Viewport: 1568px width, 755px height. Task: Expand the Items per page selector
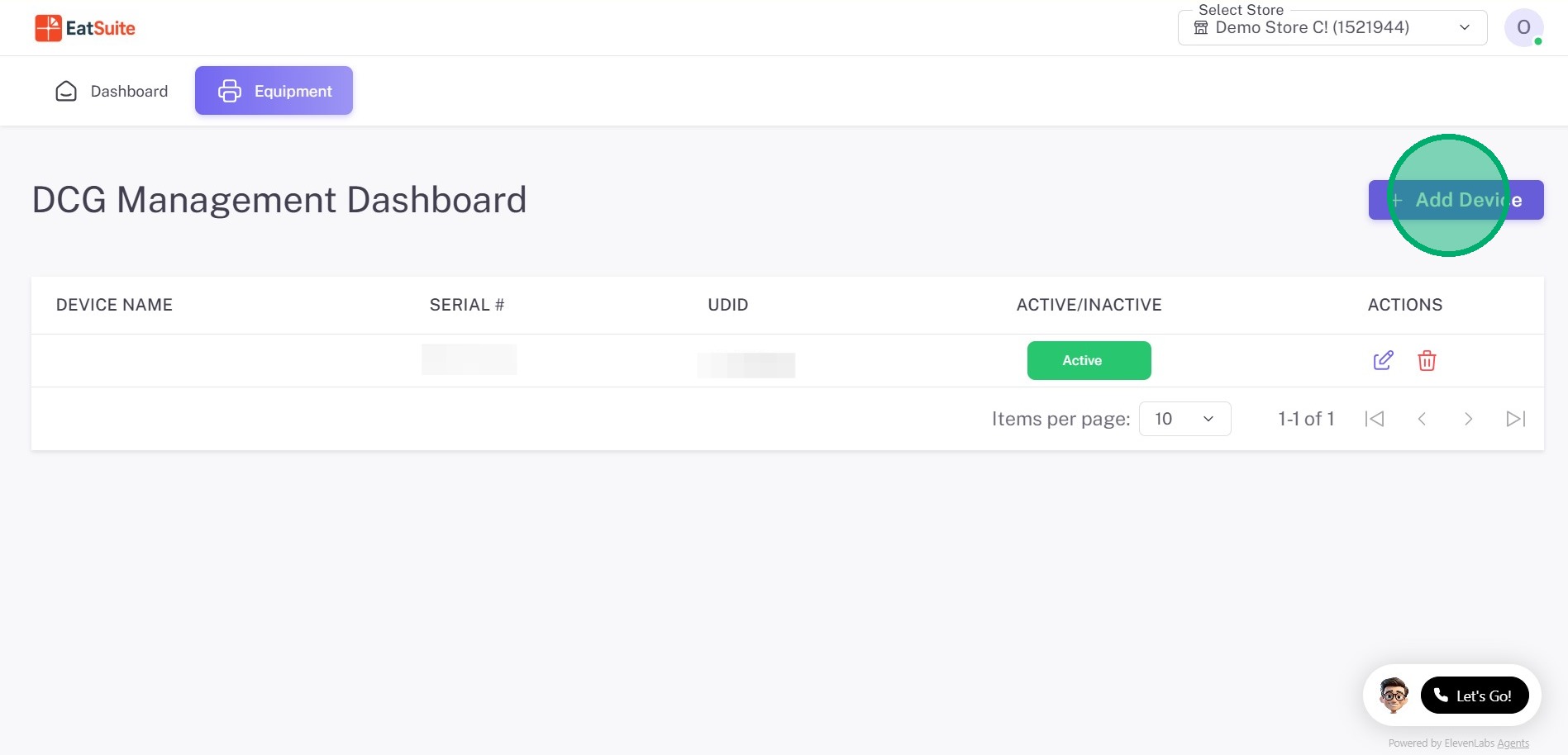pyautogui.click(x=1184, y=419)
